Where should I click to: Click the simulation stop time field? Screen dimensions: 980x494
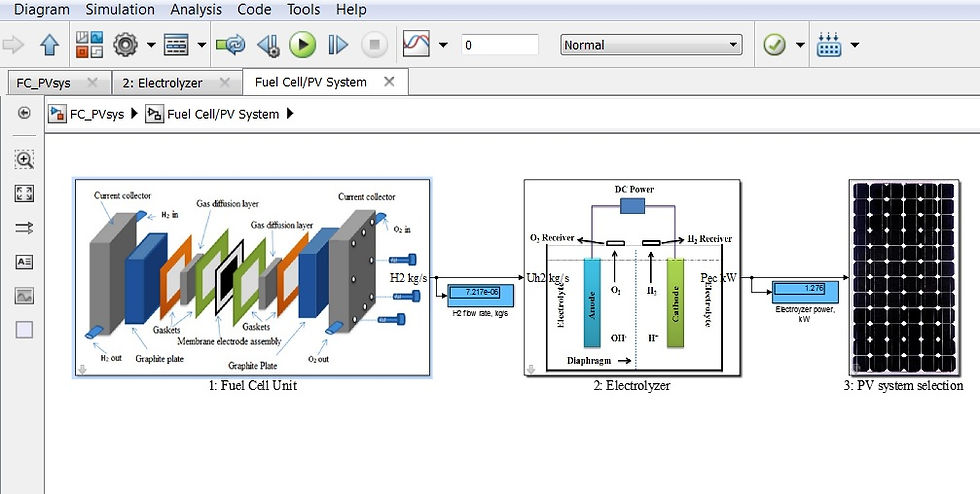click(x=500, y=45)
